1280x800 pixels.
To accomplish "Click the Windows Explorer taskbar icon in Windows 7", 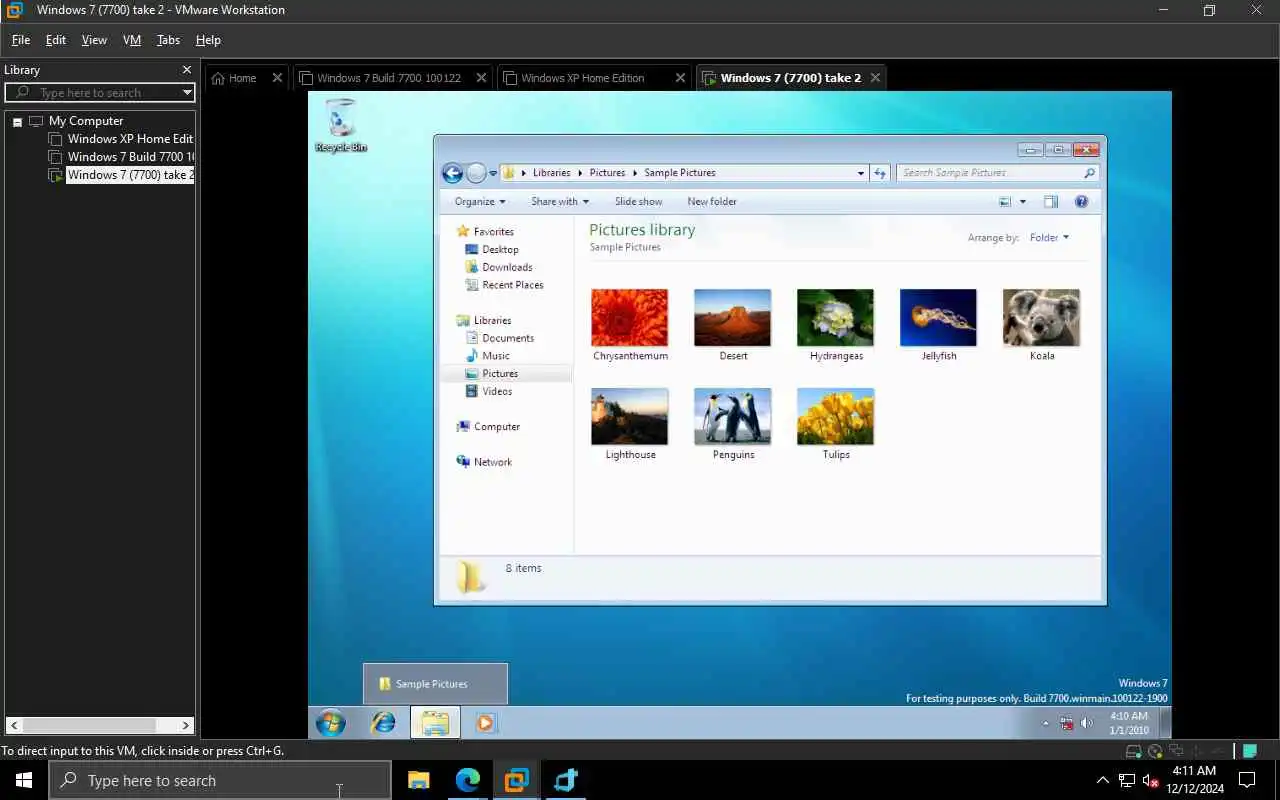I will point(435,723).
